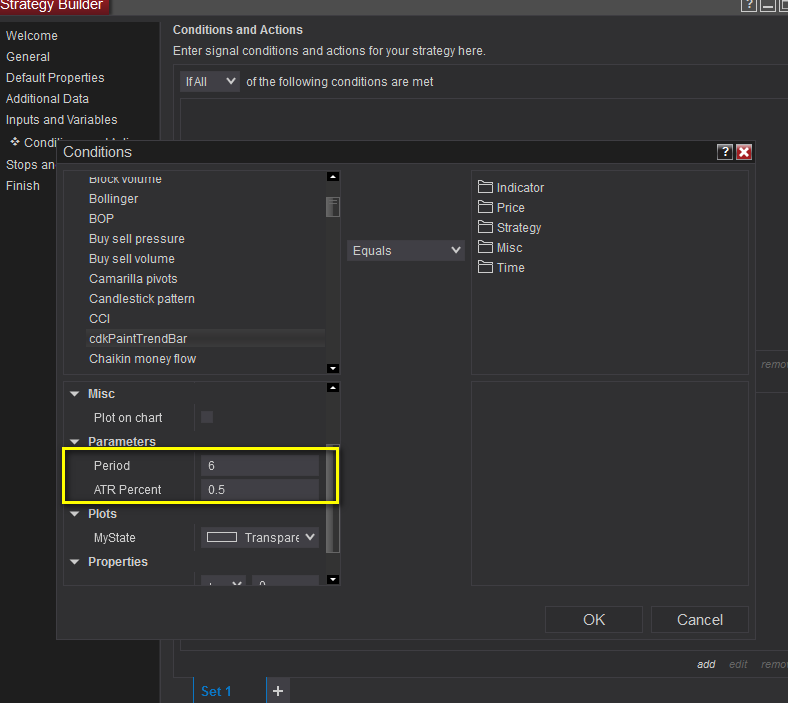The height and width of the screenshot is (703, 788).
Task: Click the Conditions dialog help icon
Action: [x=724, y=152]
